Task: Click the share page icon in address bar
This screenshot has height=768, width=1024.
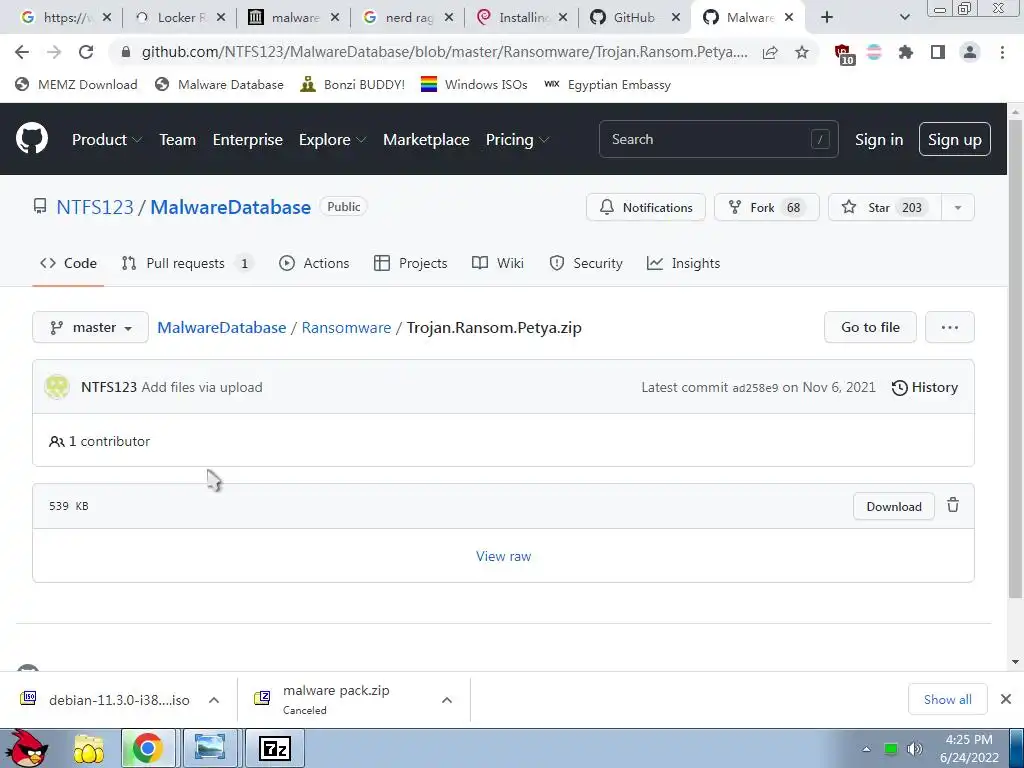Action: coord(770,52)
